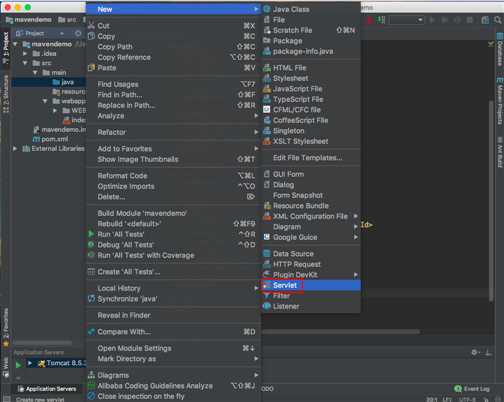Expand the External Libraries node

point(15,149)
